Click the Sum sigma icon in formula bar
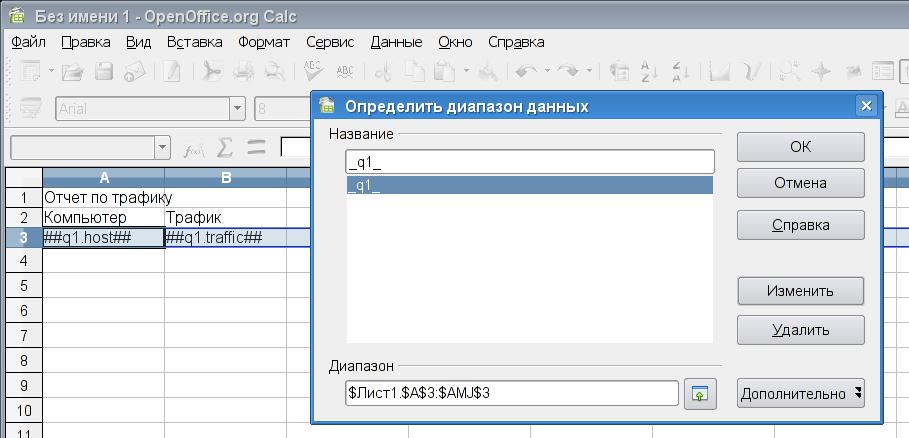Image resolution: width=909 pixels, height=438 pixels. 226,148
